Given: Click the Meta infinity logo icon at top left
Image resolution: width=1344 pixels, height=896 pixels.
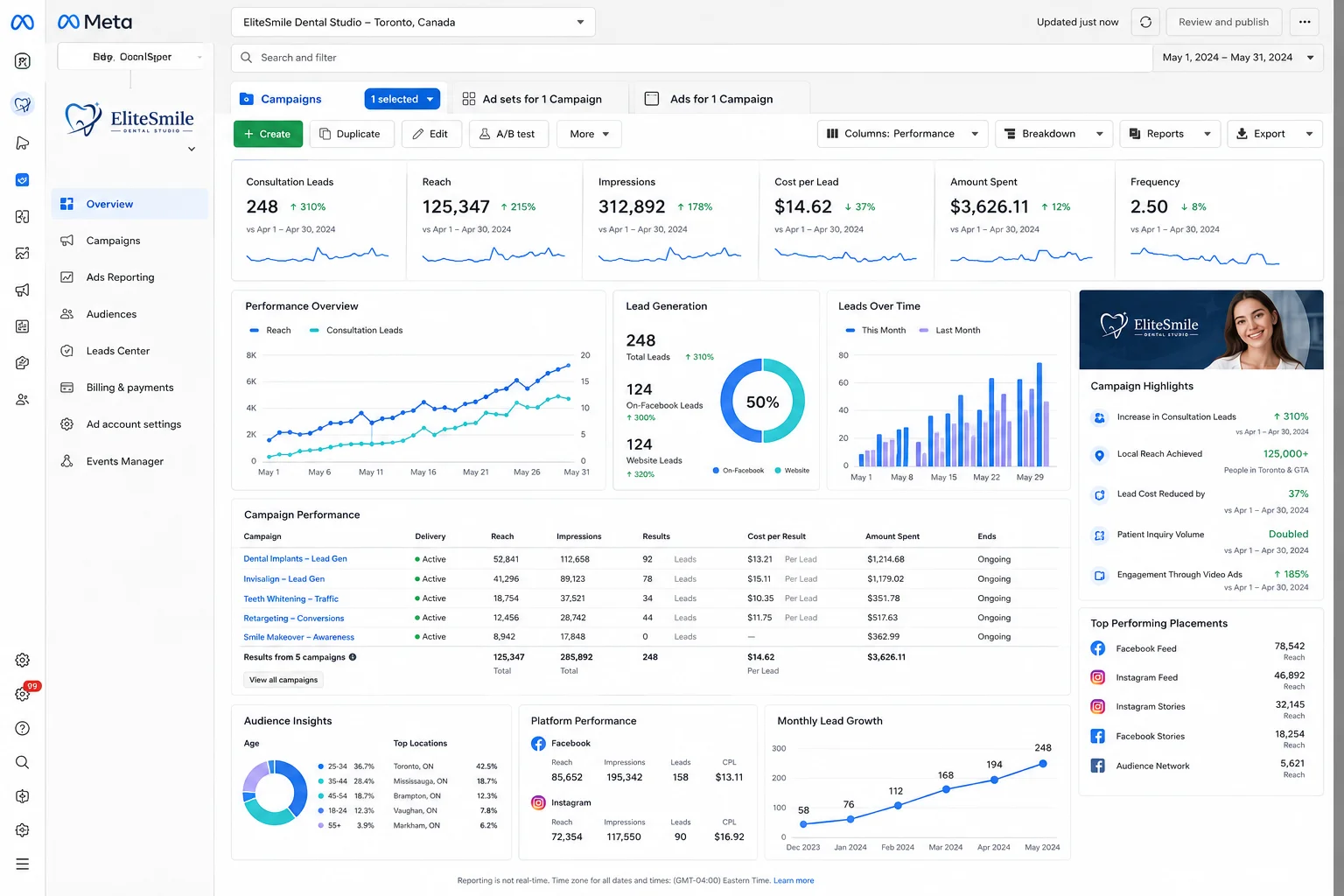Looking at the screenshot, I should click(x=23, y=22).
